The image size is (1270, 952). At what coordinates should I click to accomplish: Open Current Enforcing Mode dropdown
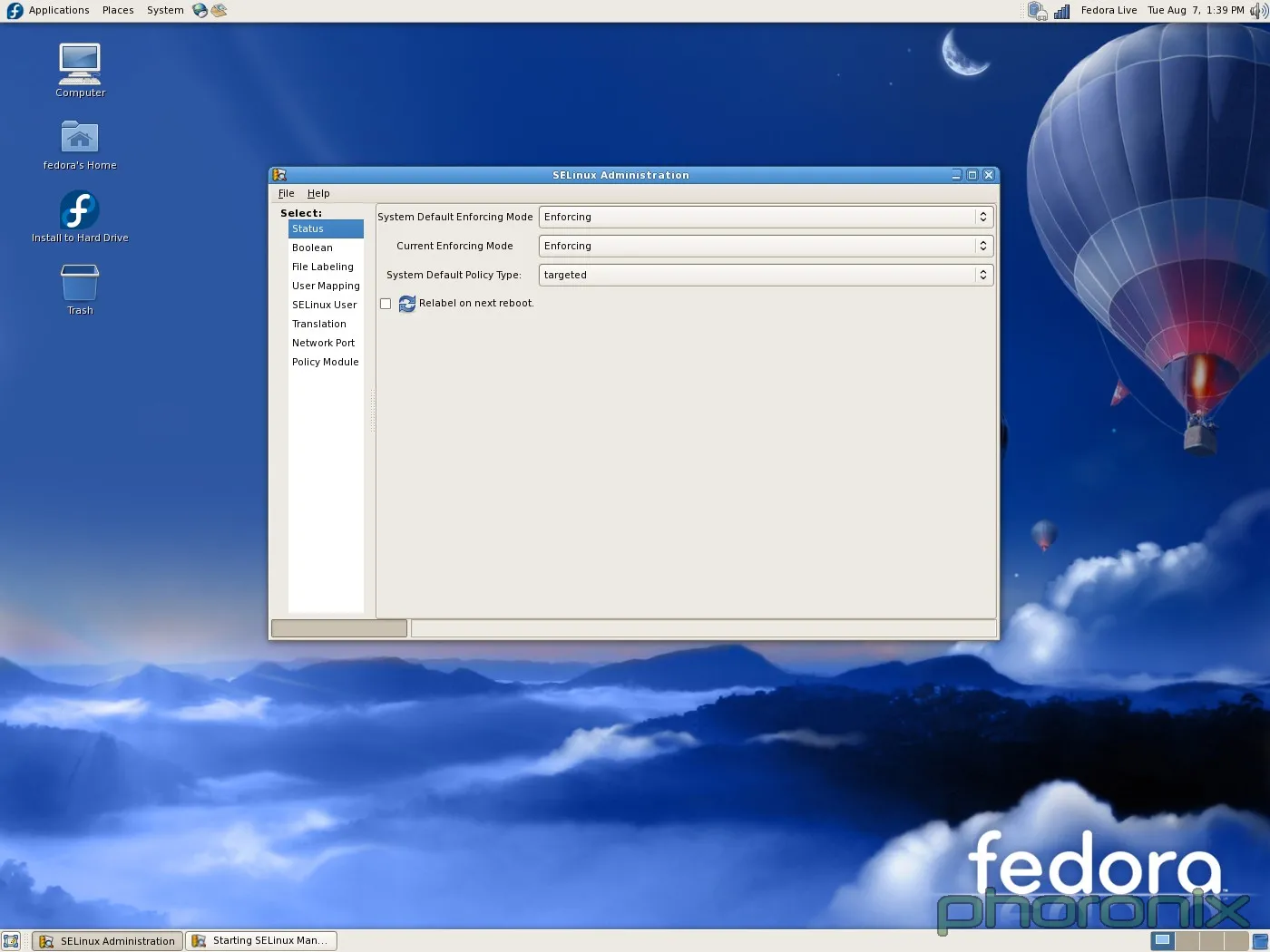pos(766,246)
